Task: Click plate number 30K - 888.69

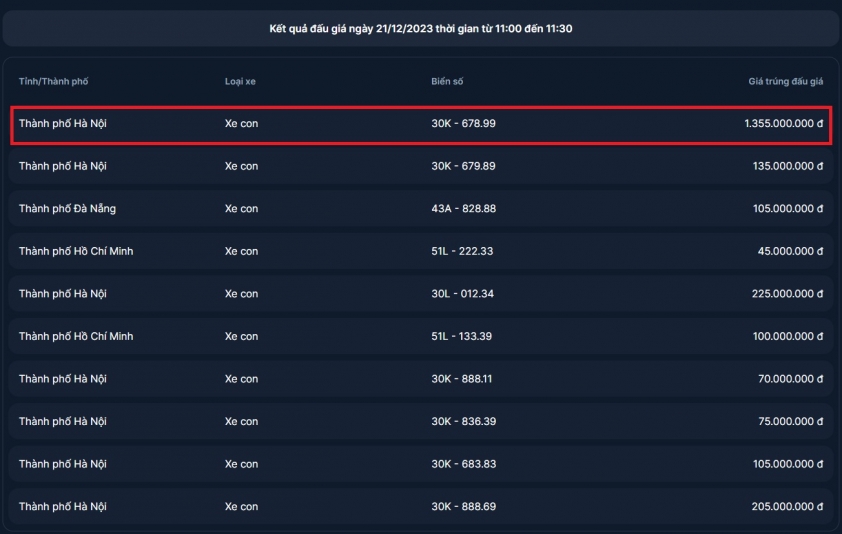Action: 464,507
